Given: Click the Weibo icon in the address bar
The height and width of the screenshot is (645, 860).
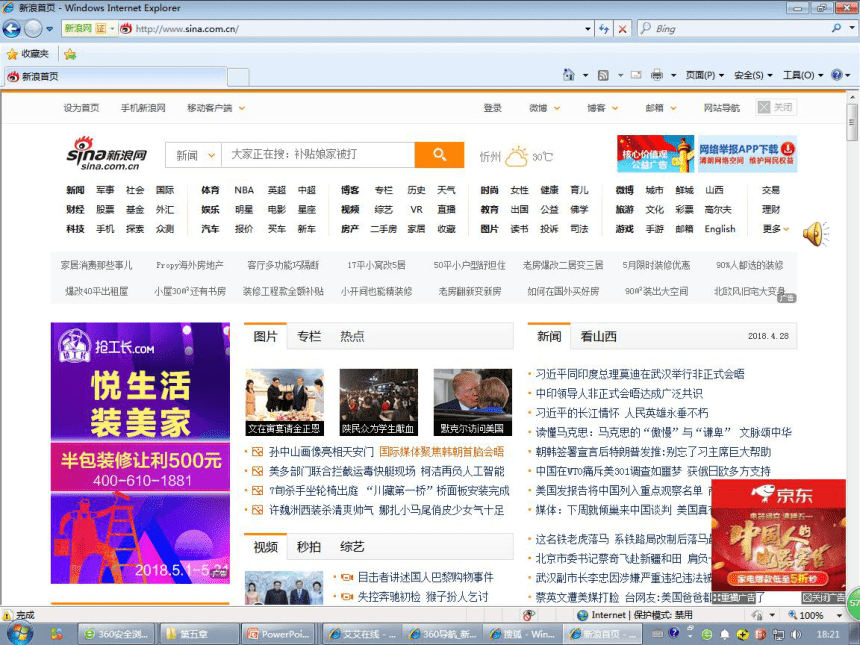Looking at the screenshot, I should coord(126,29).
